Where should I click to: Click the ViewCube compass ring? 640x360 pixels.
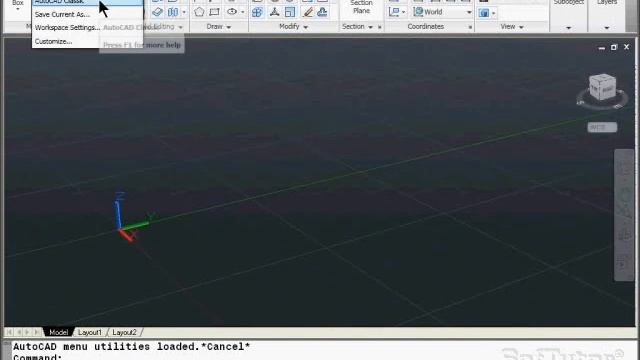coord(603,102)
